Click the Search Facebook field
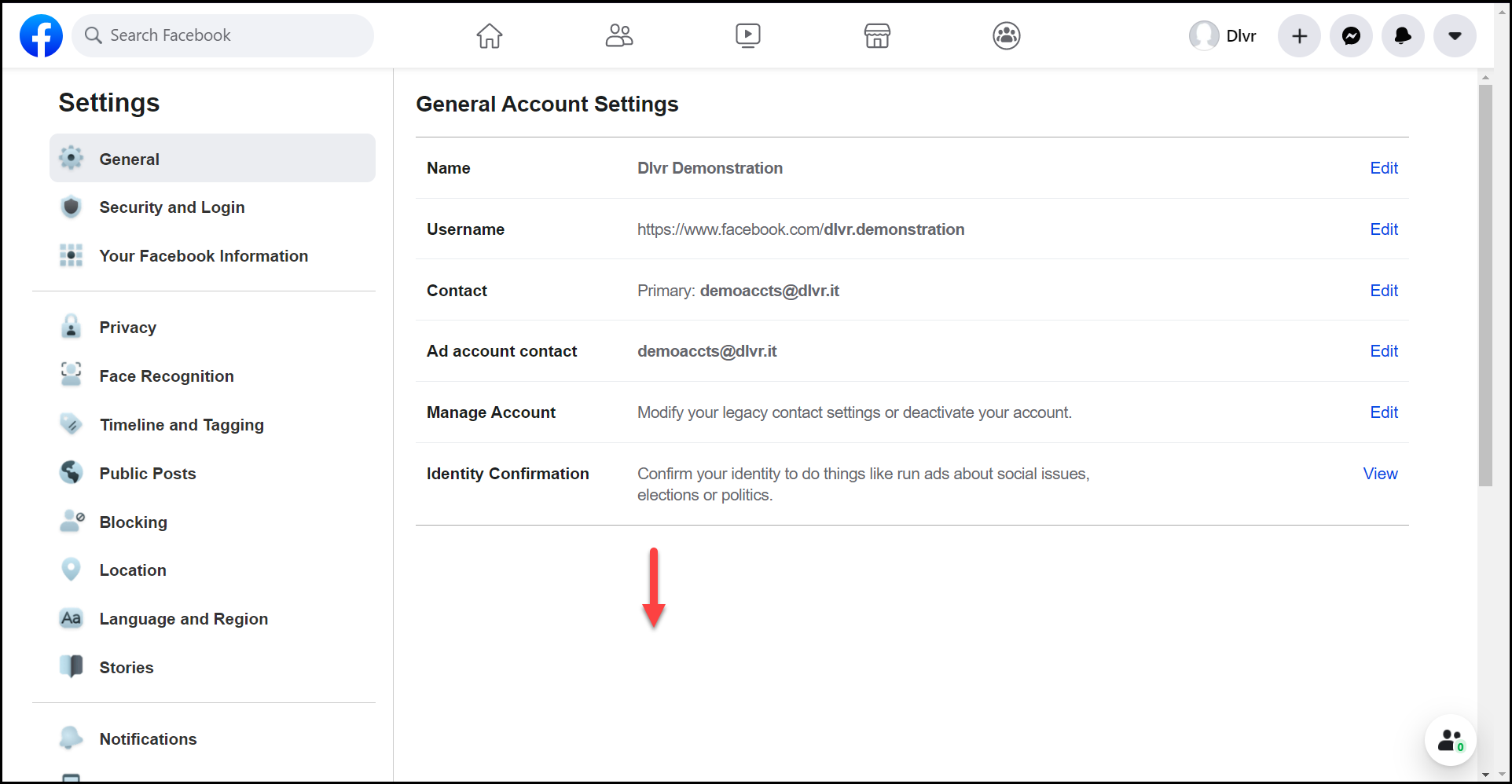 coord(222,35)
